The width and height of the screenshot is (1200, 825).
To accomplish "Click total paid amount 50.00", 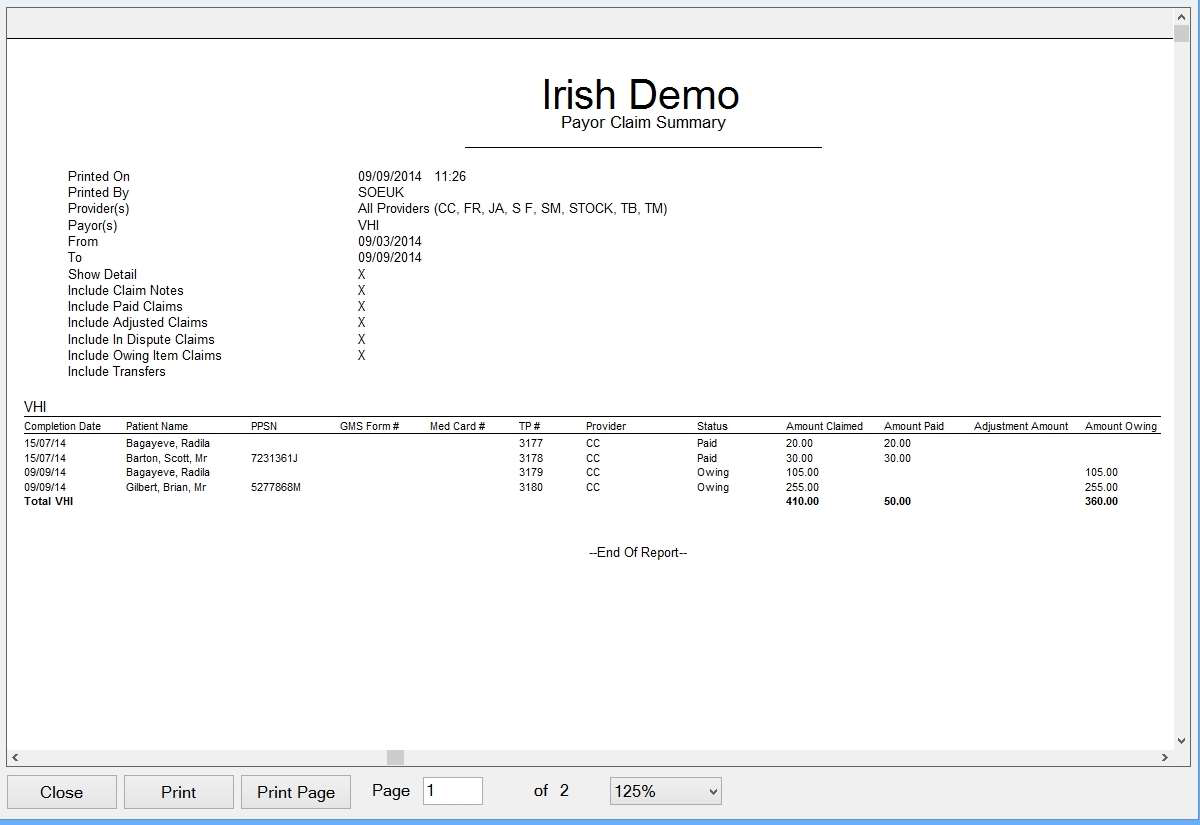I will tap(897, 502).
